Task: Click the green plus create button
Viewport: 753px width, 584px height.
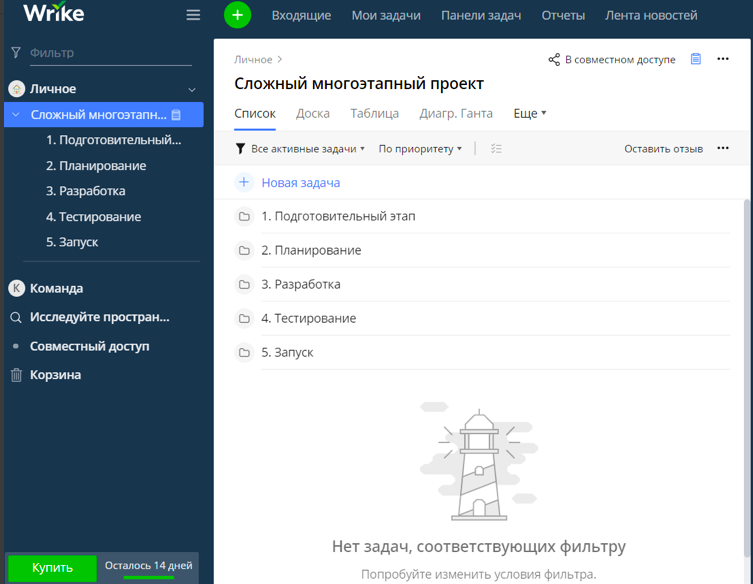Action: pos(237,15)
